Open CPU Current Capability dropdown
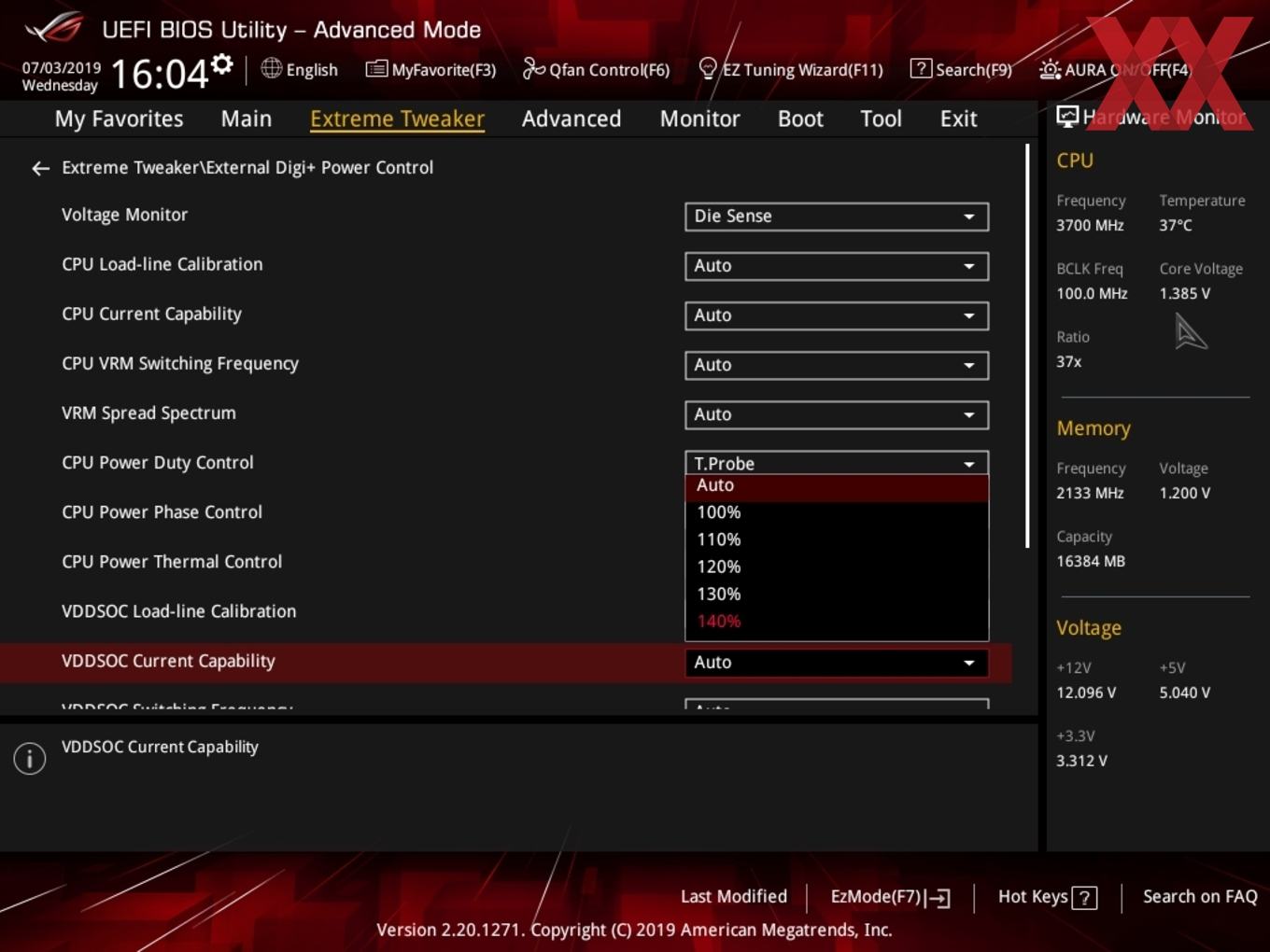Screen dimensions: 1270x952 [837, 315]
